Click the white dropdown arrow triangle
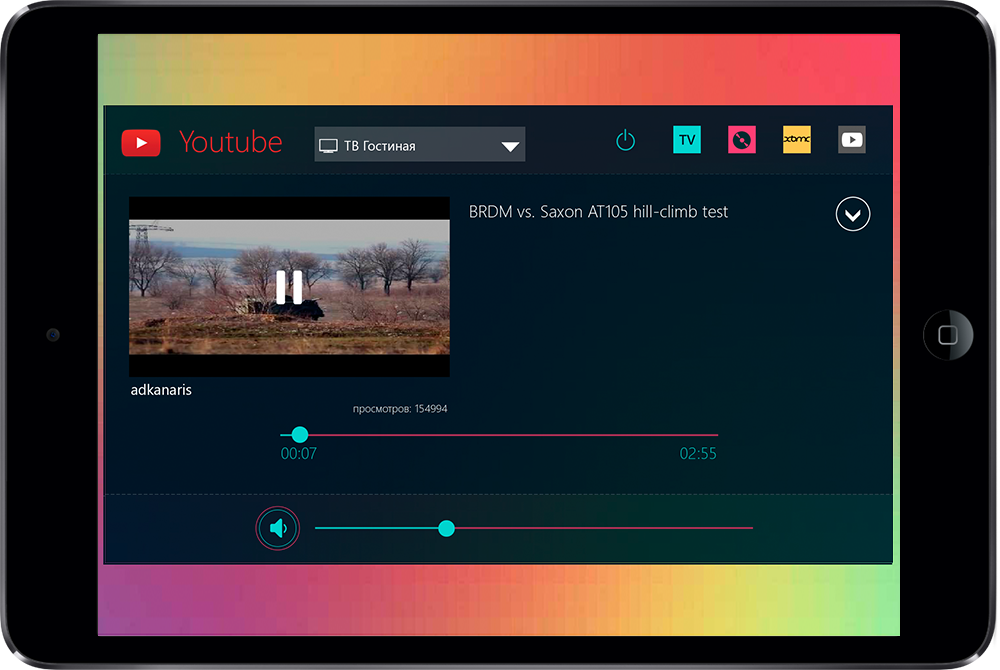This screenshot has width=1000, height=670. [510, 146]
